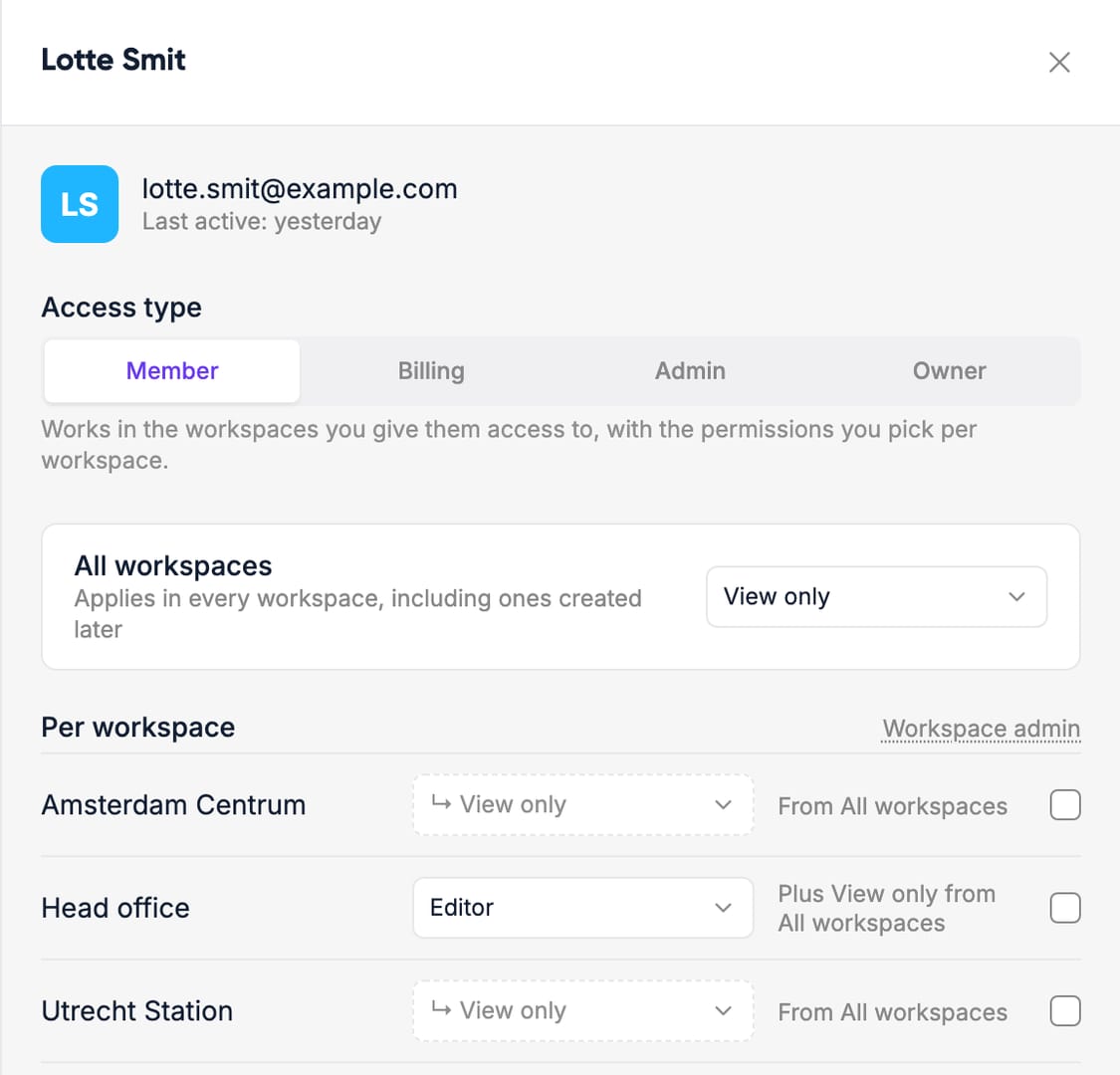Click the 'Last active: yesterday' text
Viewport: 1120px width, 1075px height.
coord(262,221)
